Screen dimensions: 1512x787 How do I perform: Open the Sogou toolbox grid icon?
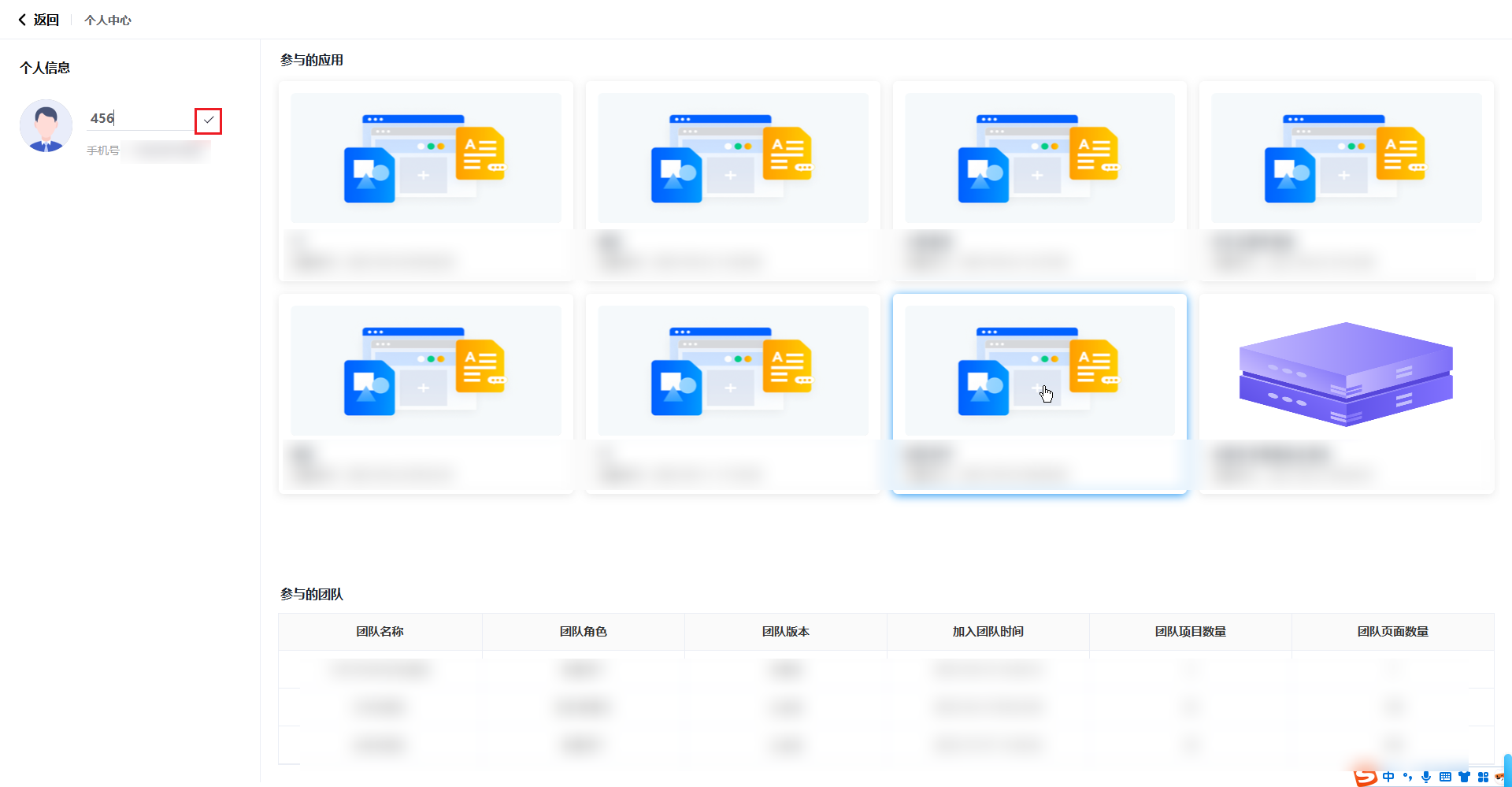click(x=1483, y=778)
